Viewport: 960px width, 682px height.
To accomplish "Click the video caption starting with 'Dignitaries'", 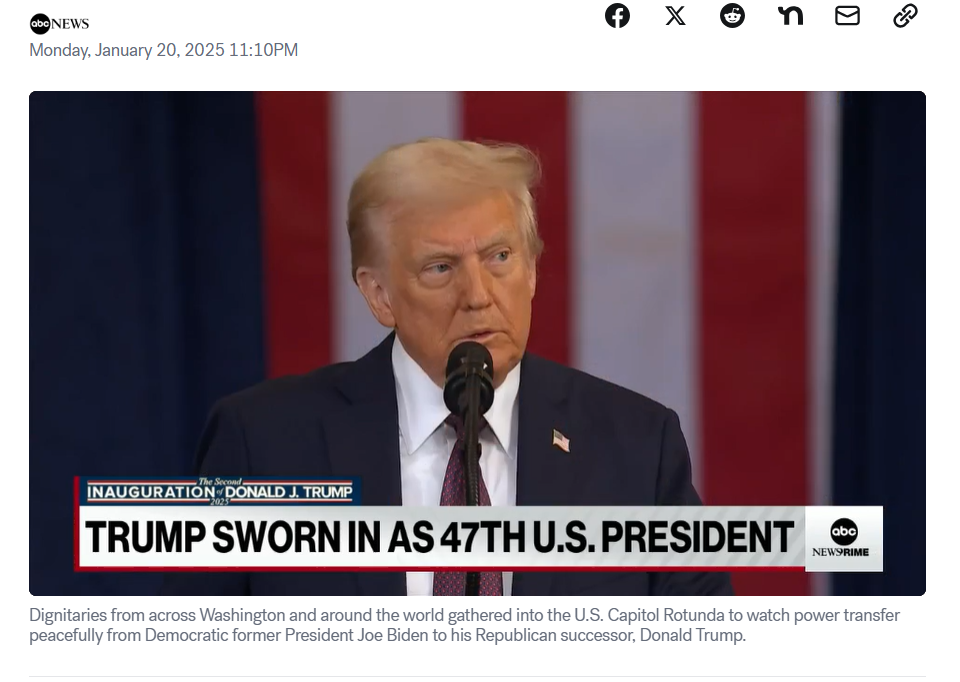I will pyautogui.click(x=464, y=624).
